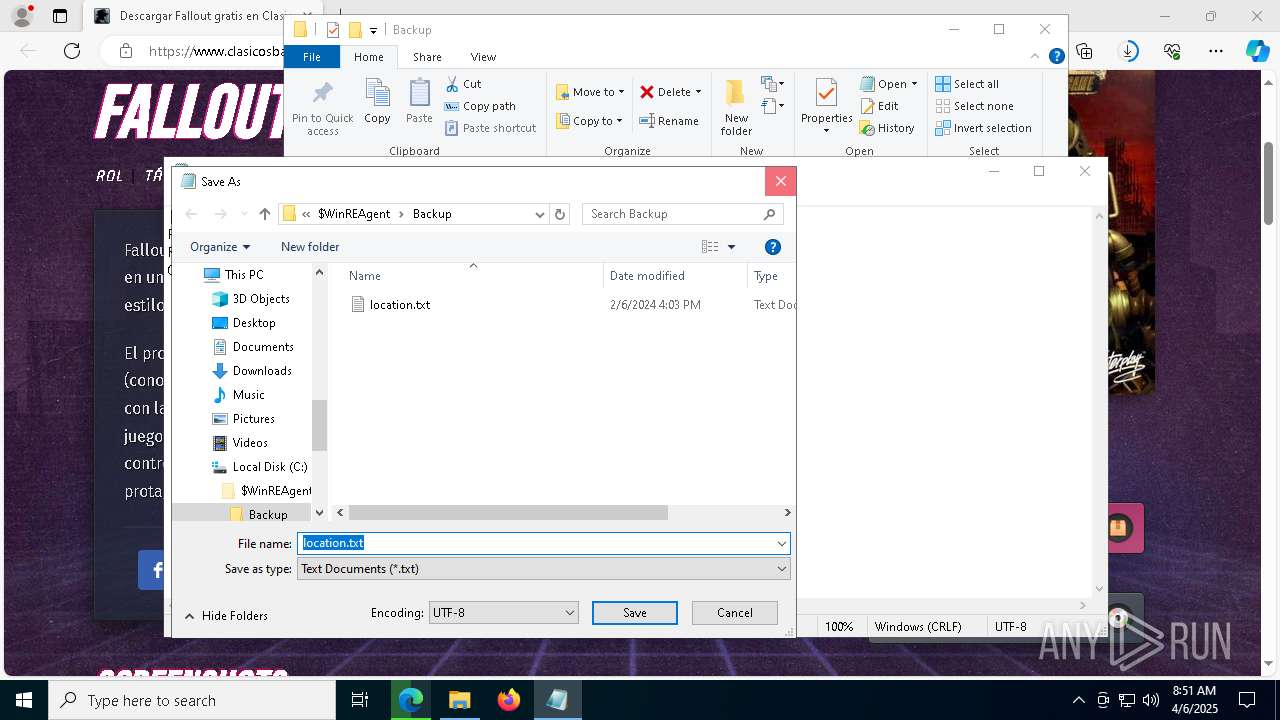Click the Copy icon in ribbon

coord(377,93)
